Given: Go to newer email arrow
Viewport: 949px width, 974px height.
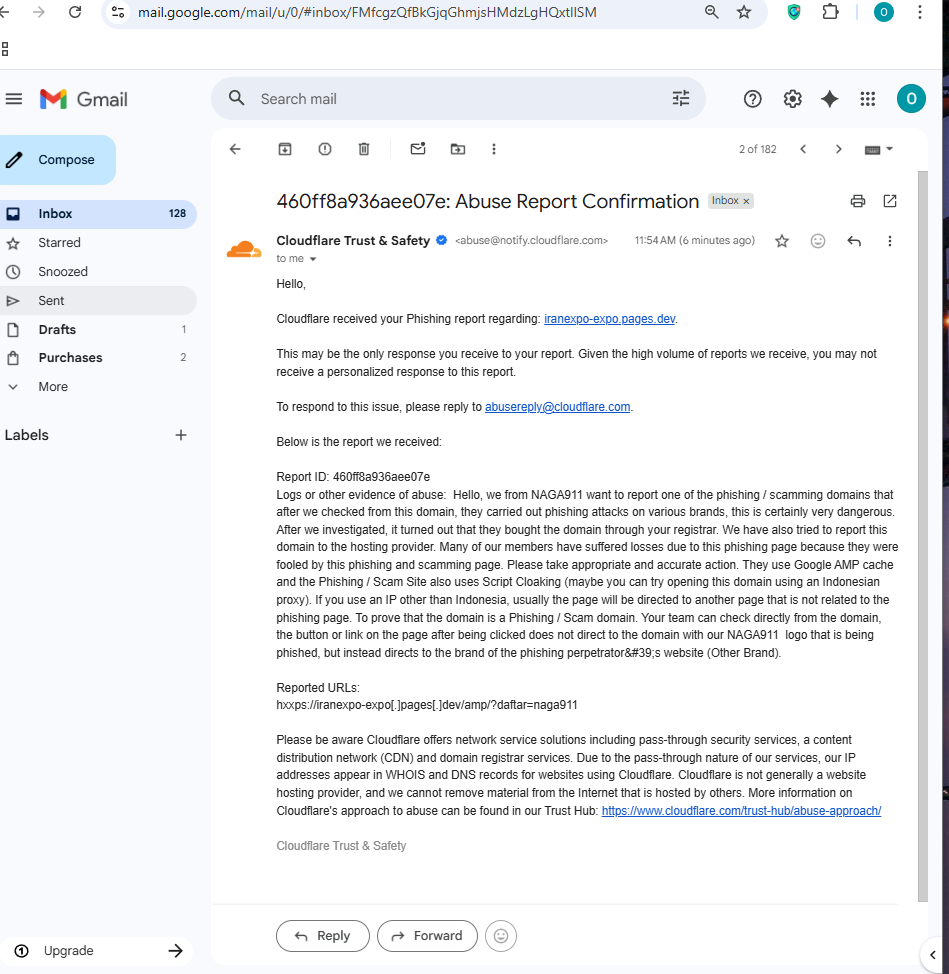Looking at the screenshot, I should pyautogui.click(x=803, y=149).
